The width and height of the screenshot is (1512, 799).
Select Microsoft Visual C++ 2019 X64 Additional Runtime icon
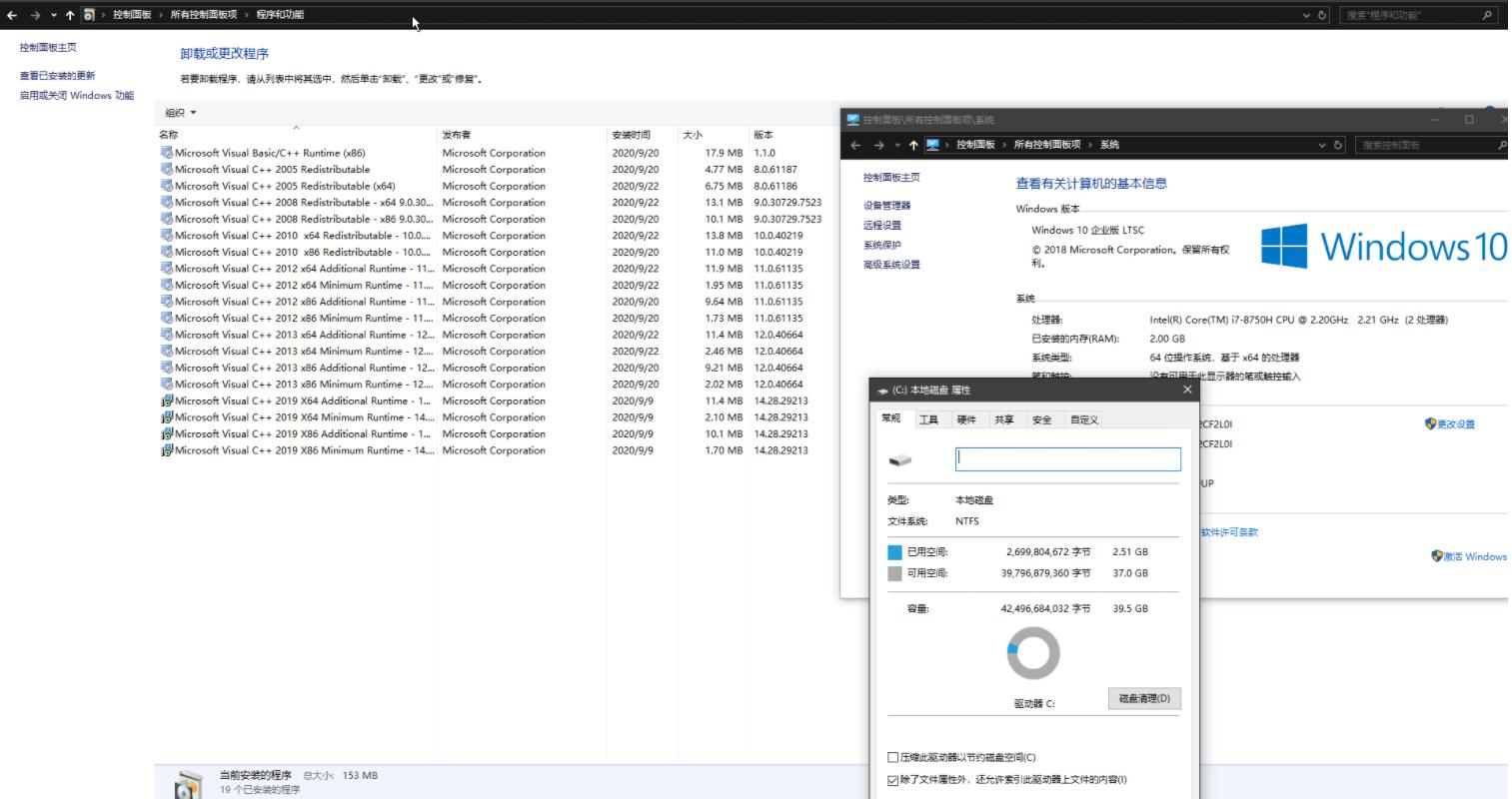coord(166,400)
